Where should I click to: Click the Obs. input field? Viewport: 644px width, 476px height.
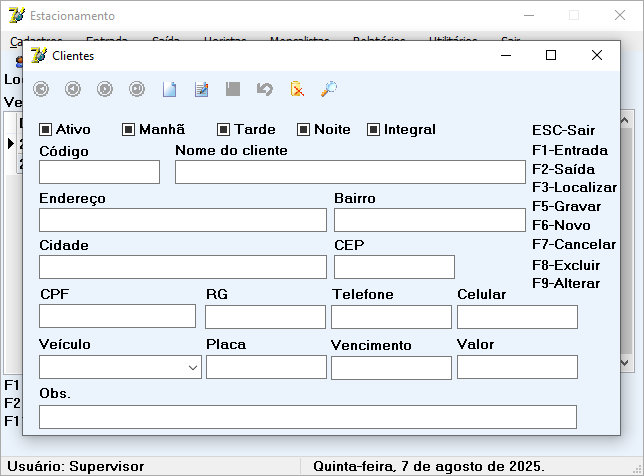click(308, 417)
